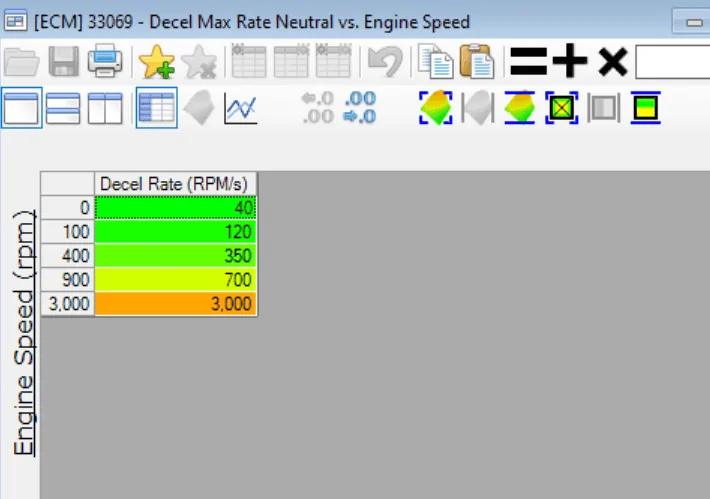Screen dimensions: 710x499
Task: Click the colored surface with horizontal blue bars icon
Action: (519, 108)
